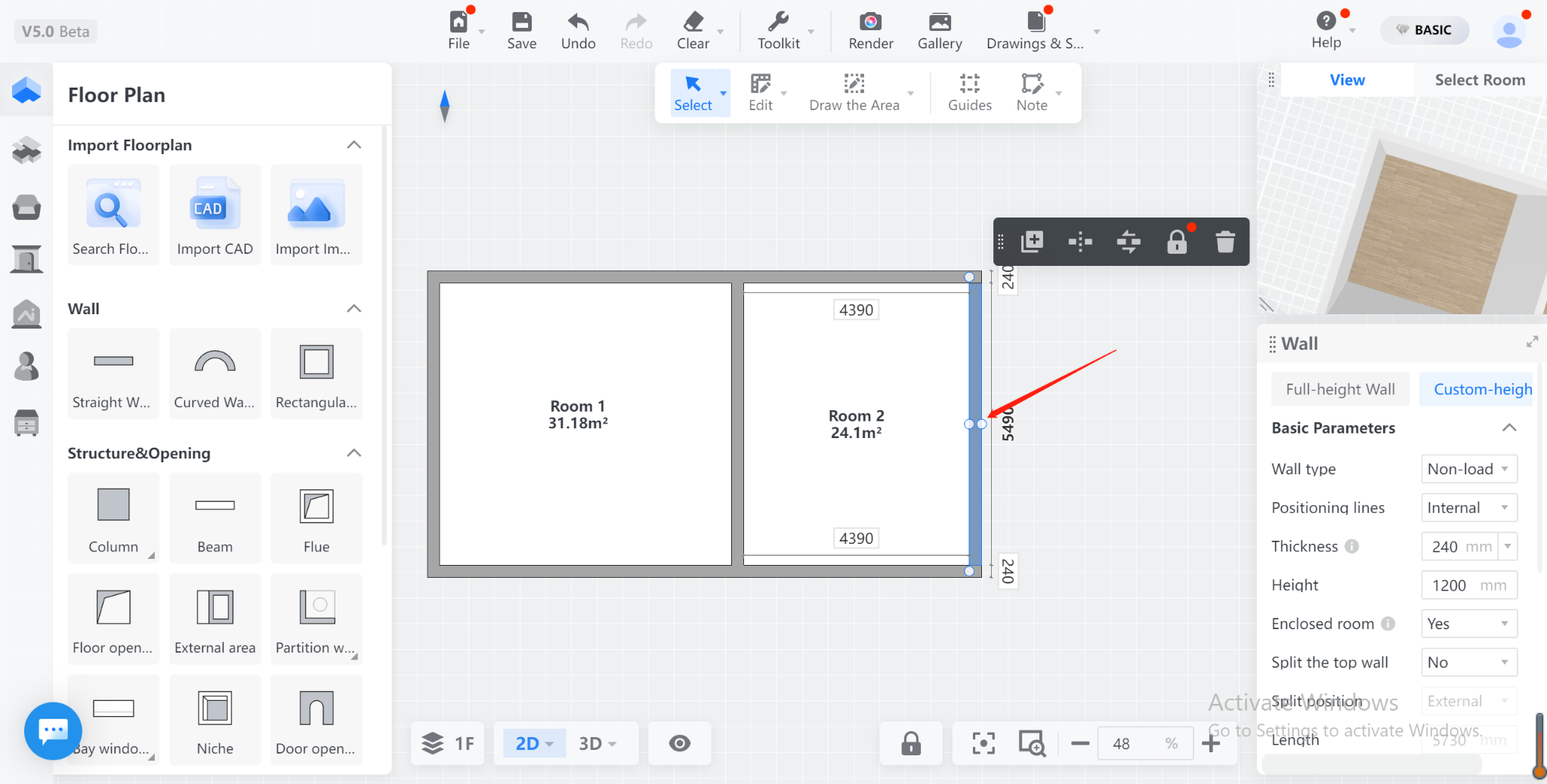This screenshot has height=784, width=1547.
Task: Toggle the canvas lock in bottom bar
Action: pyautogui.click(x=911, y=743)
